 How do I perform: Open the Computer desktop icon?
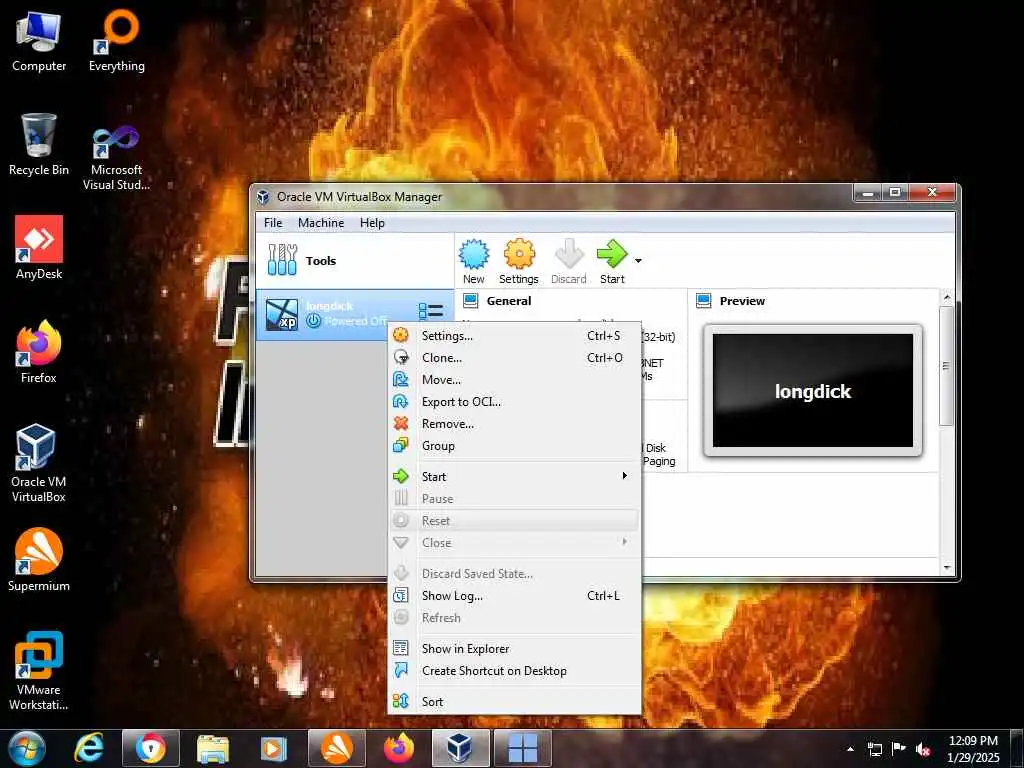[39, 41]
